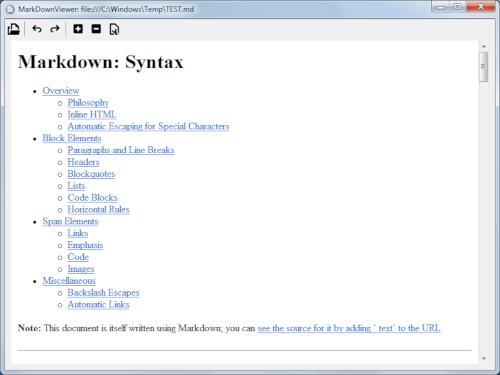Follow the Automatic Links link
This screenshot has width=500, height=375.
pos(98,305)
